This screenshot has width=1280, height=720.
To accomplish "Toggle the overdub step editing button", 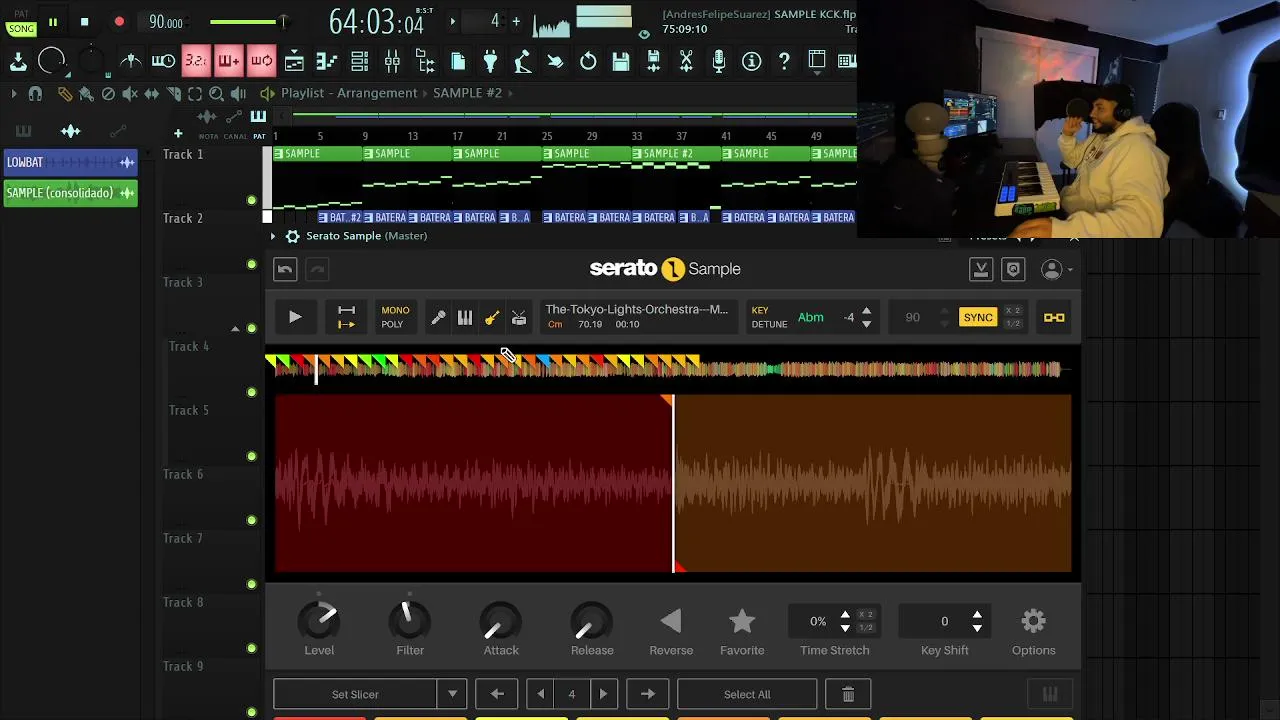I will click(x=228, y=61).
